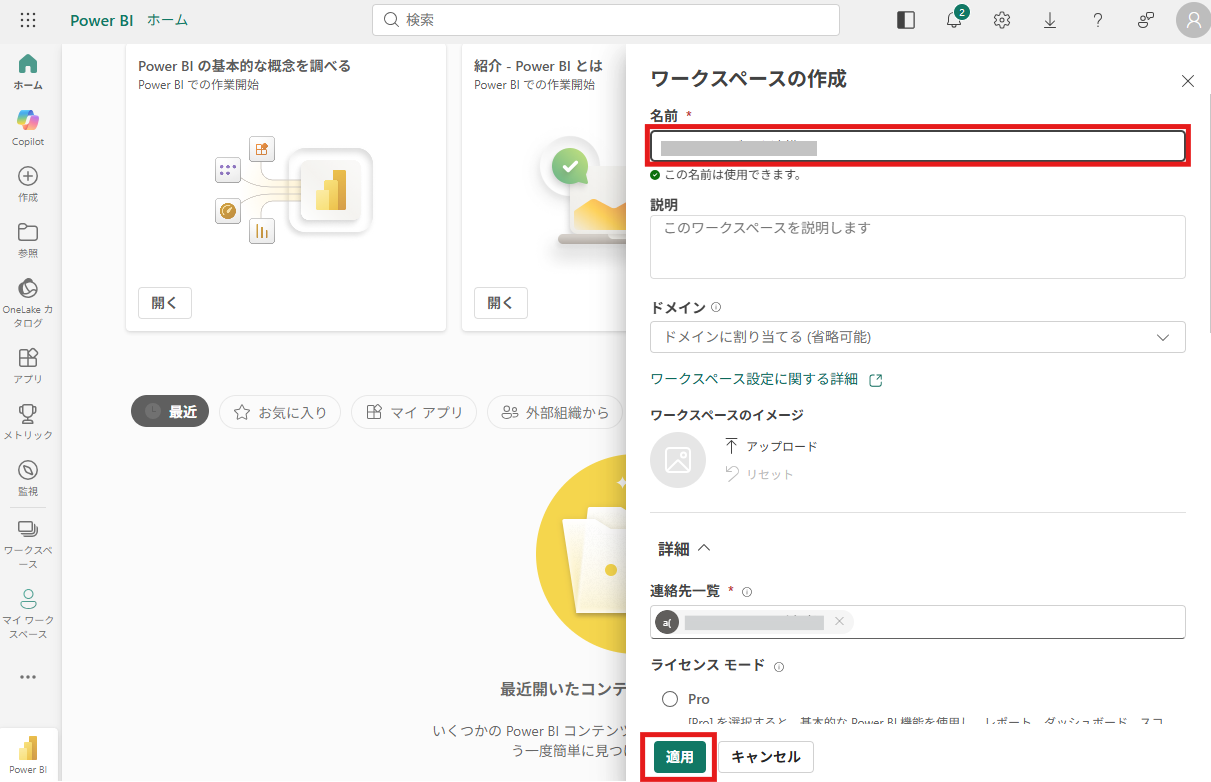This screenshot has height=782, width=1211.
Task: Click the キャンセル (Cancel) button
Action: point(765,757)
